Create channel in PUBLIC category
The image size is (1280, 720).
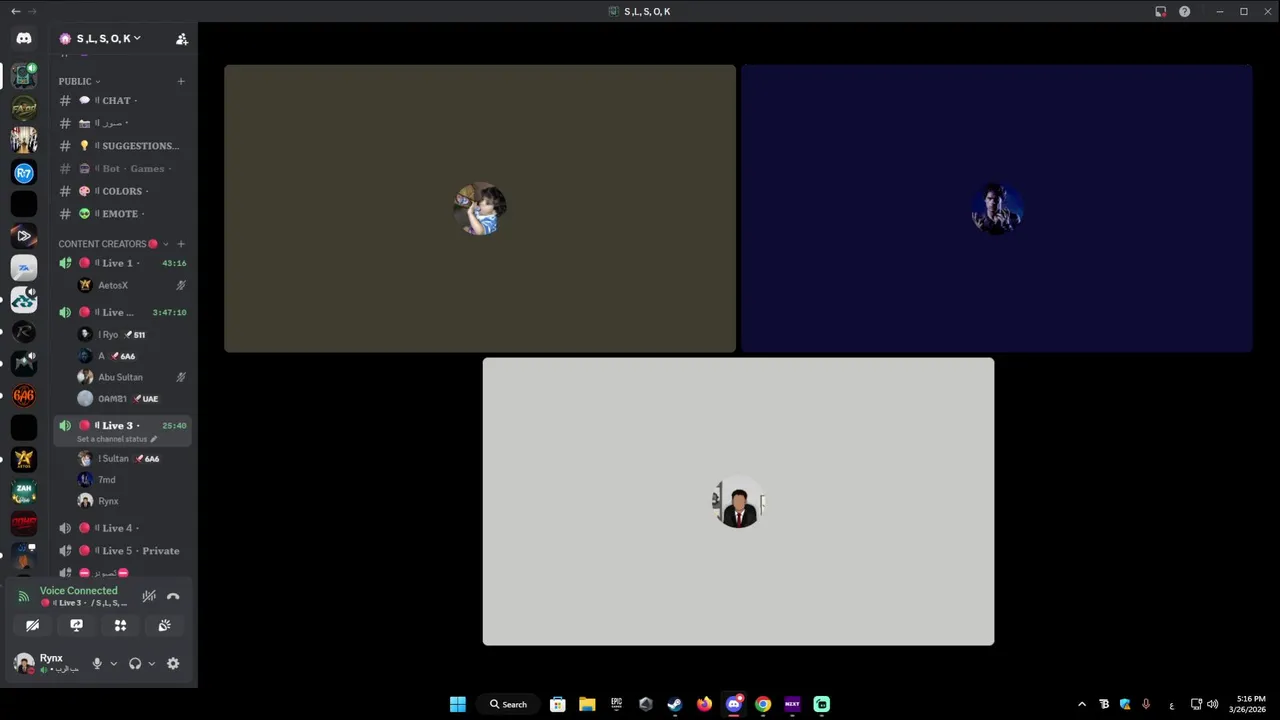click(181, 81)
